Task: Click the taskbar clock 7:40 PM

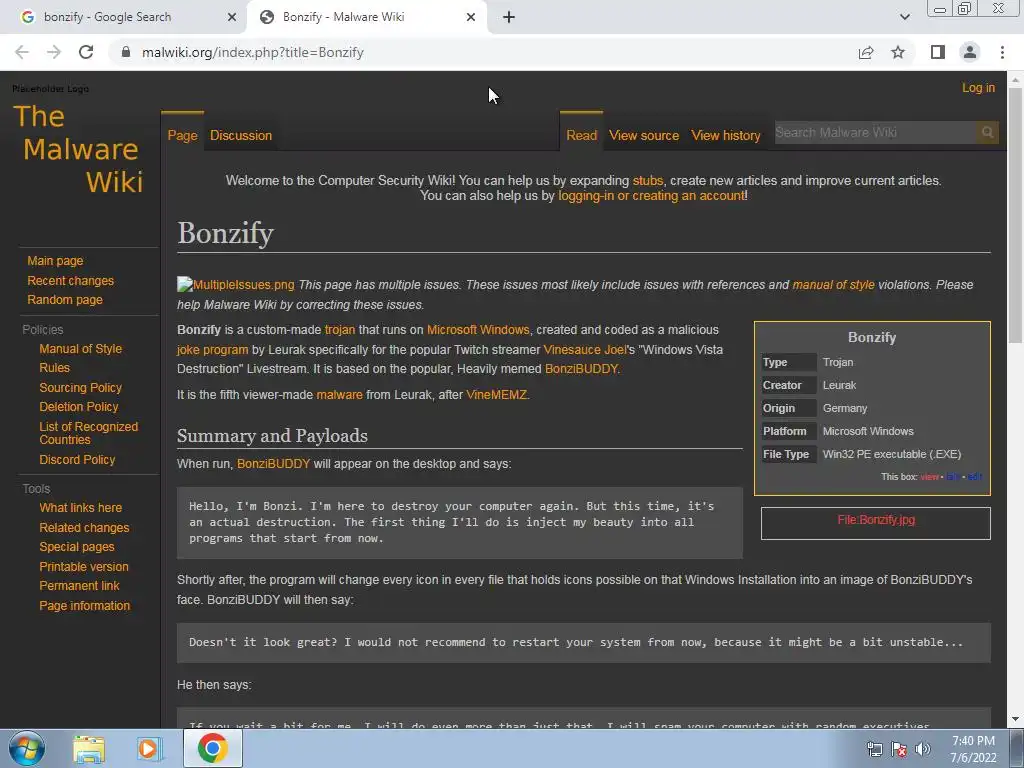Action: click(x=972, y=741)
